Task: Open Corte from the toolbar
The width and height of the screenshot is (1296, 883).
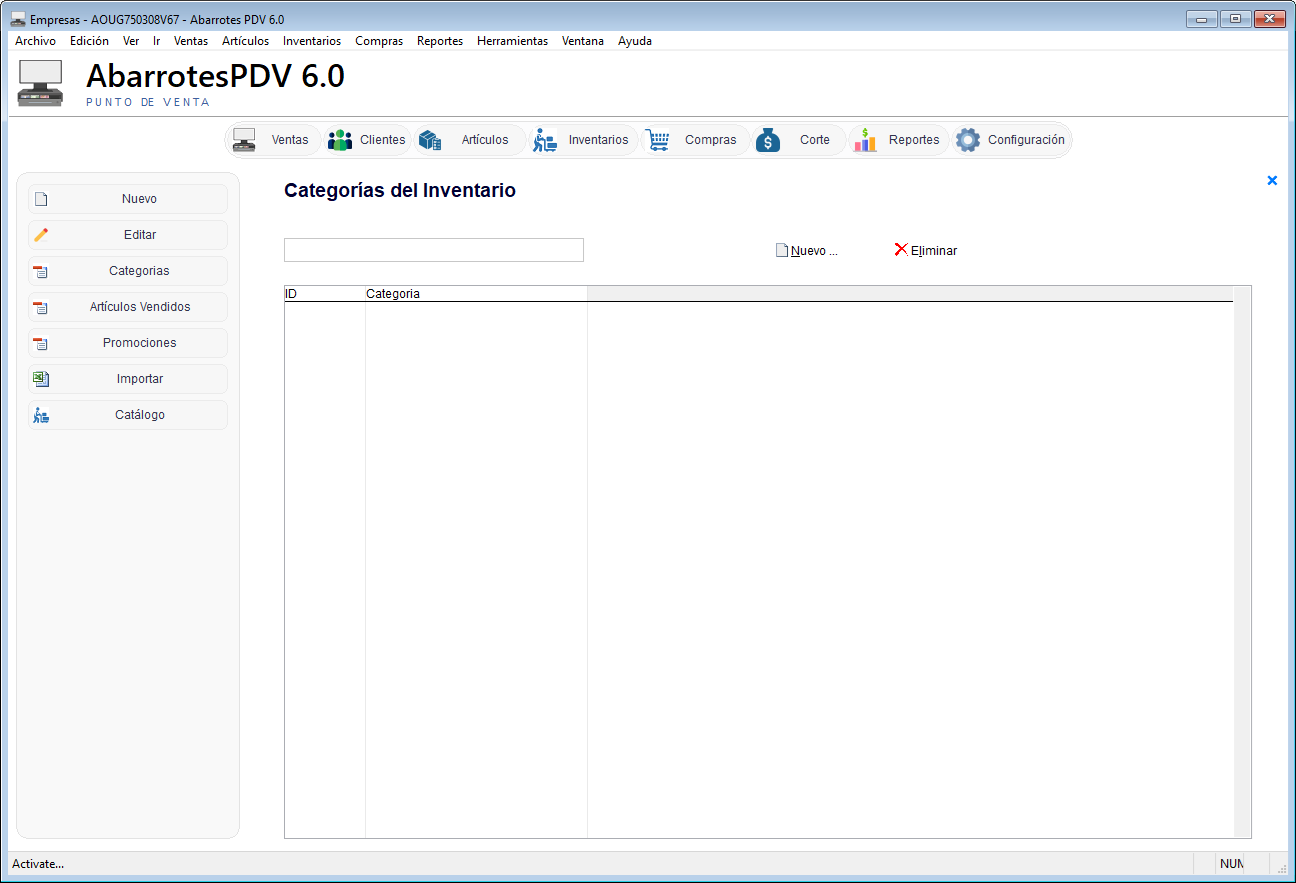Action: (x=815, y=140)
